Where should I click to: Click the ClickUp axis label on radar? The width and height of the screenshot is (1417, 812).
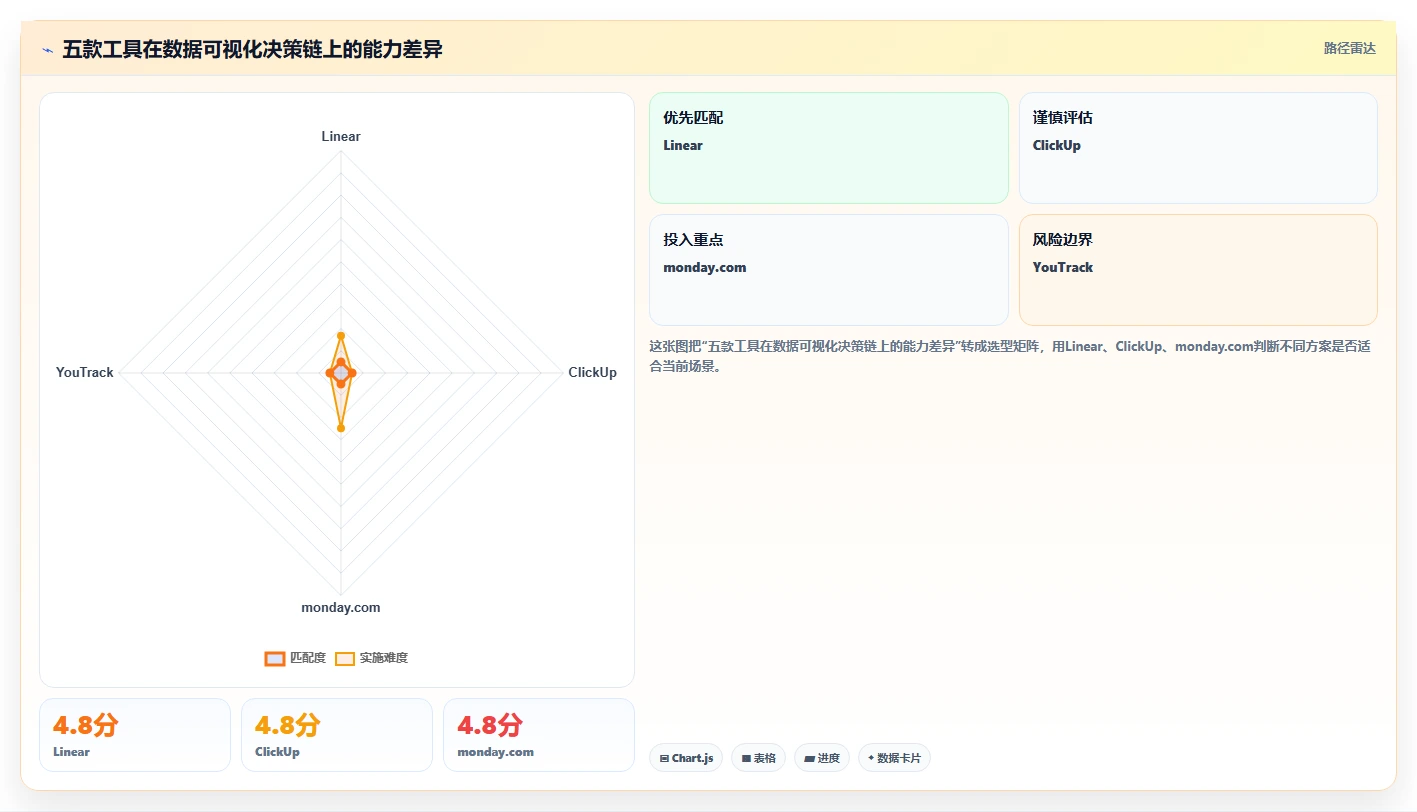pos(592,372)
